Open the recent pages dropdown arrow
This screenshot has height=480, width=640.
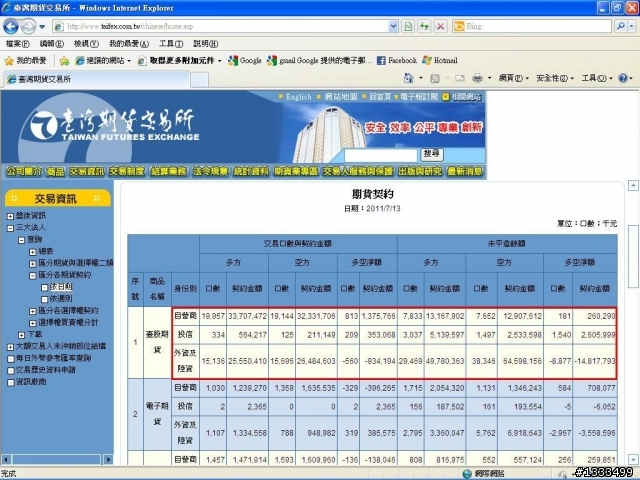42,27
